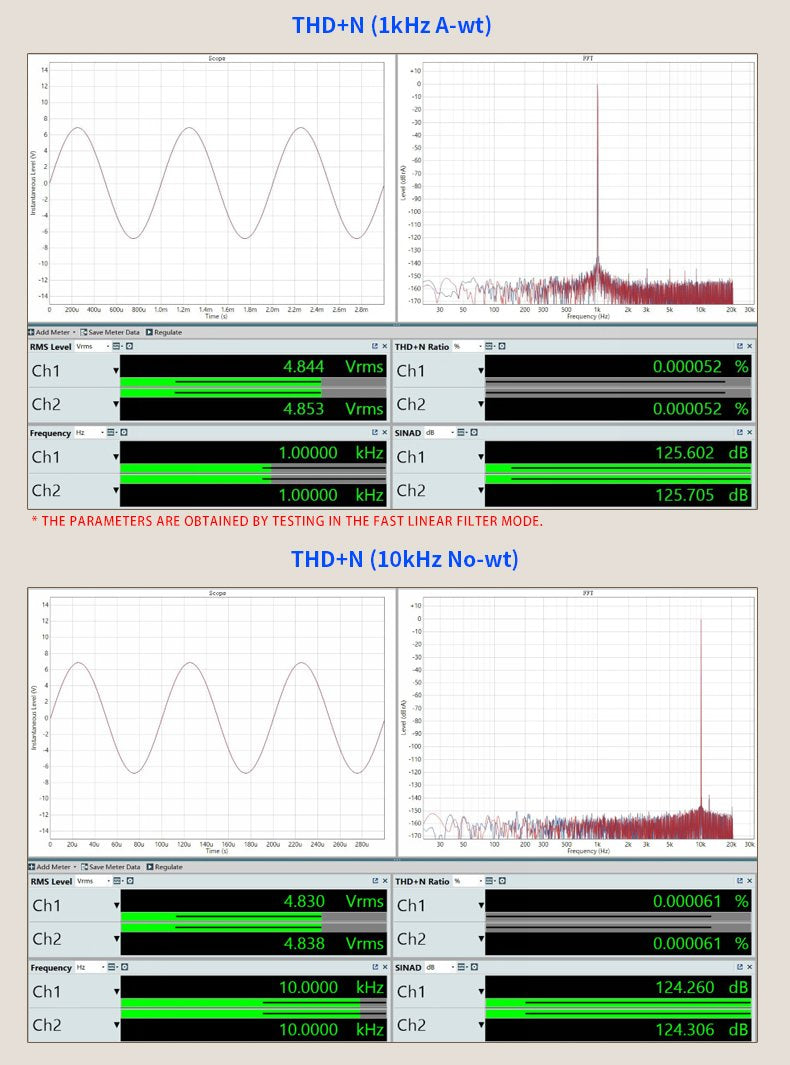Close the SINAD meter in 10kHz No-wt panel
This screenshot has width=790, height=1065.
coord(749,968)
